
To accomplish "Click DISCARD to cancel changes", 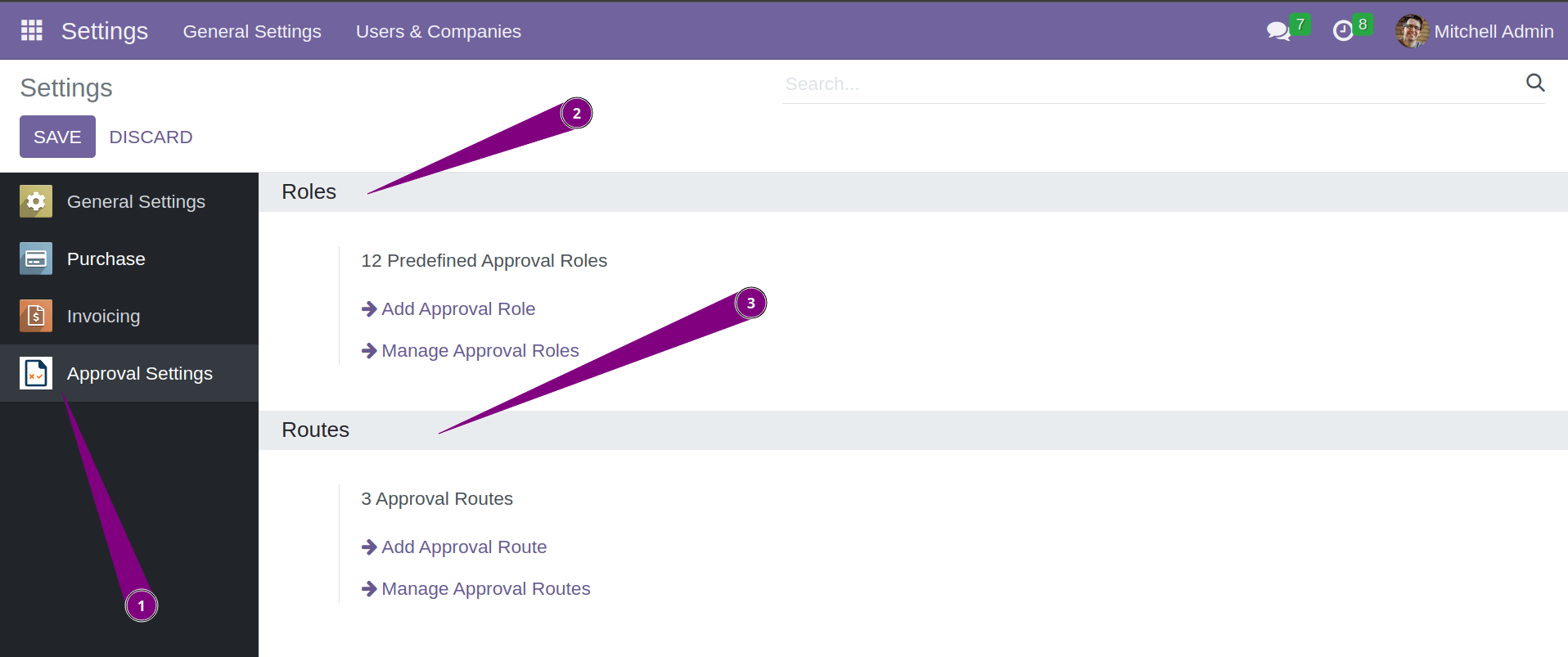I will pos(151,136).
